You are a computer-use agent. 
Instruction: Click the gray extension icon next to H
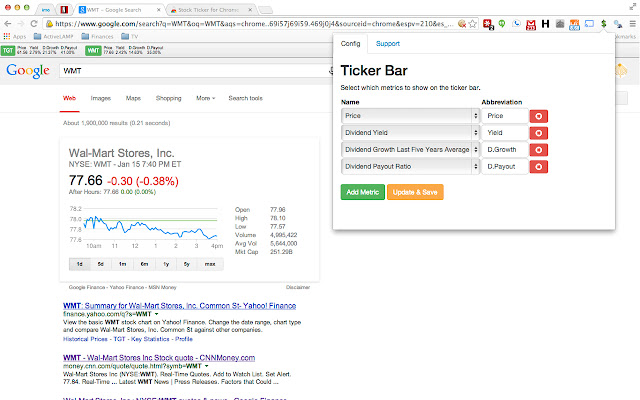[560, 24]
